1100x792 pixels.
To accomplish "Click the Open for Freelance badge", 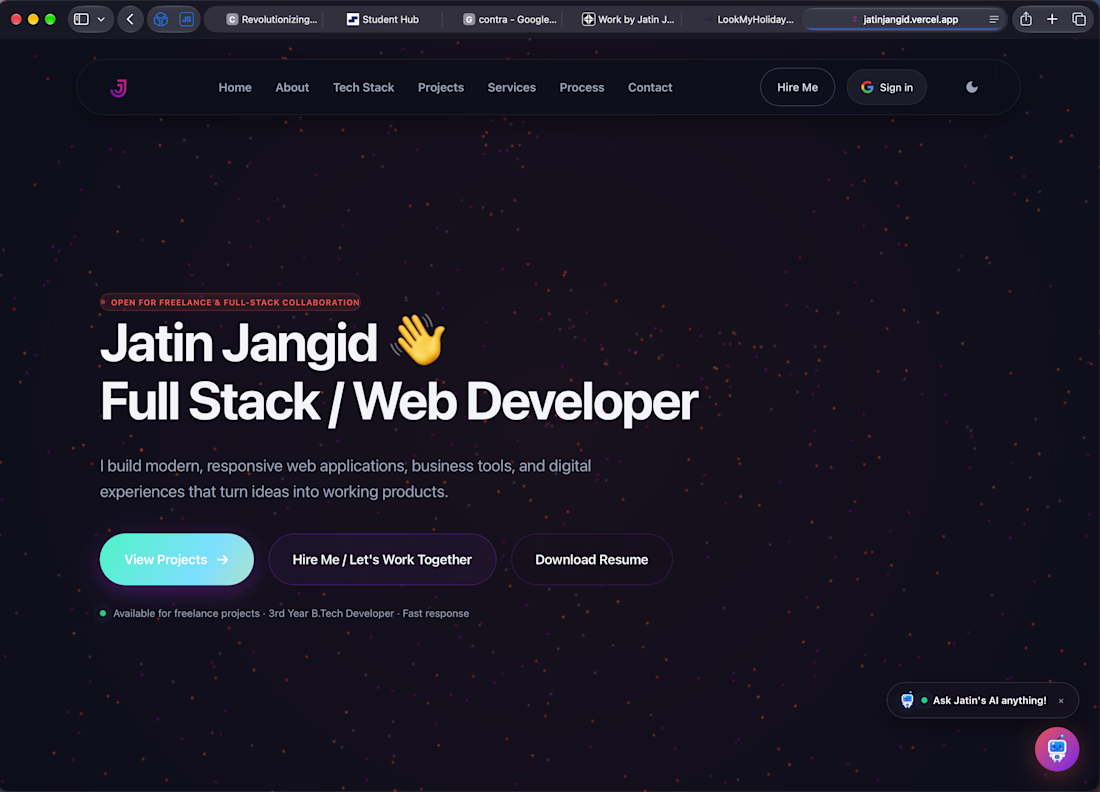I will 230,302.
